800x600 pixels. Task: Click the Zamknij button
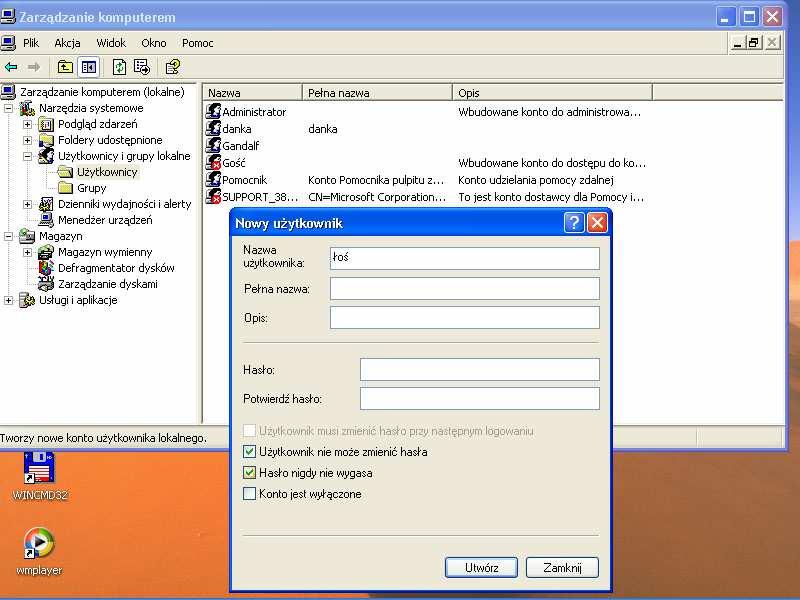[562, 567]
